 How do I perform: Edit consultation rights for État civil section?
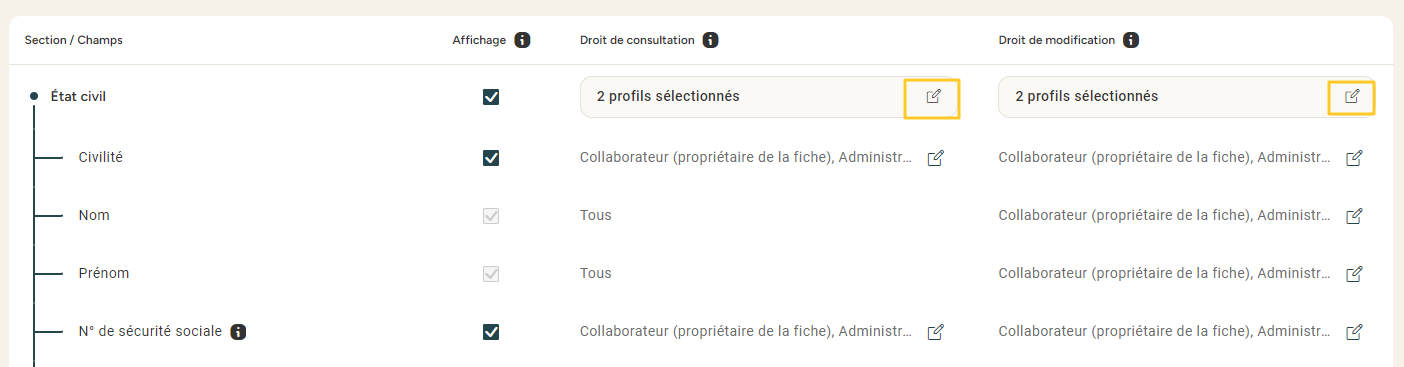click(x=933, y=97)
